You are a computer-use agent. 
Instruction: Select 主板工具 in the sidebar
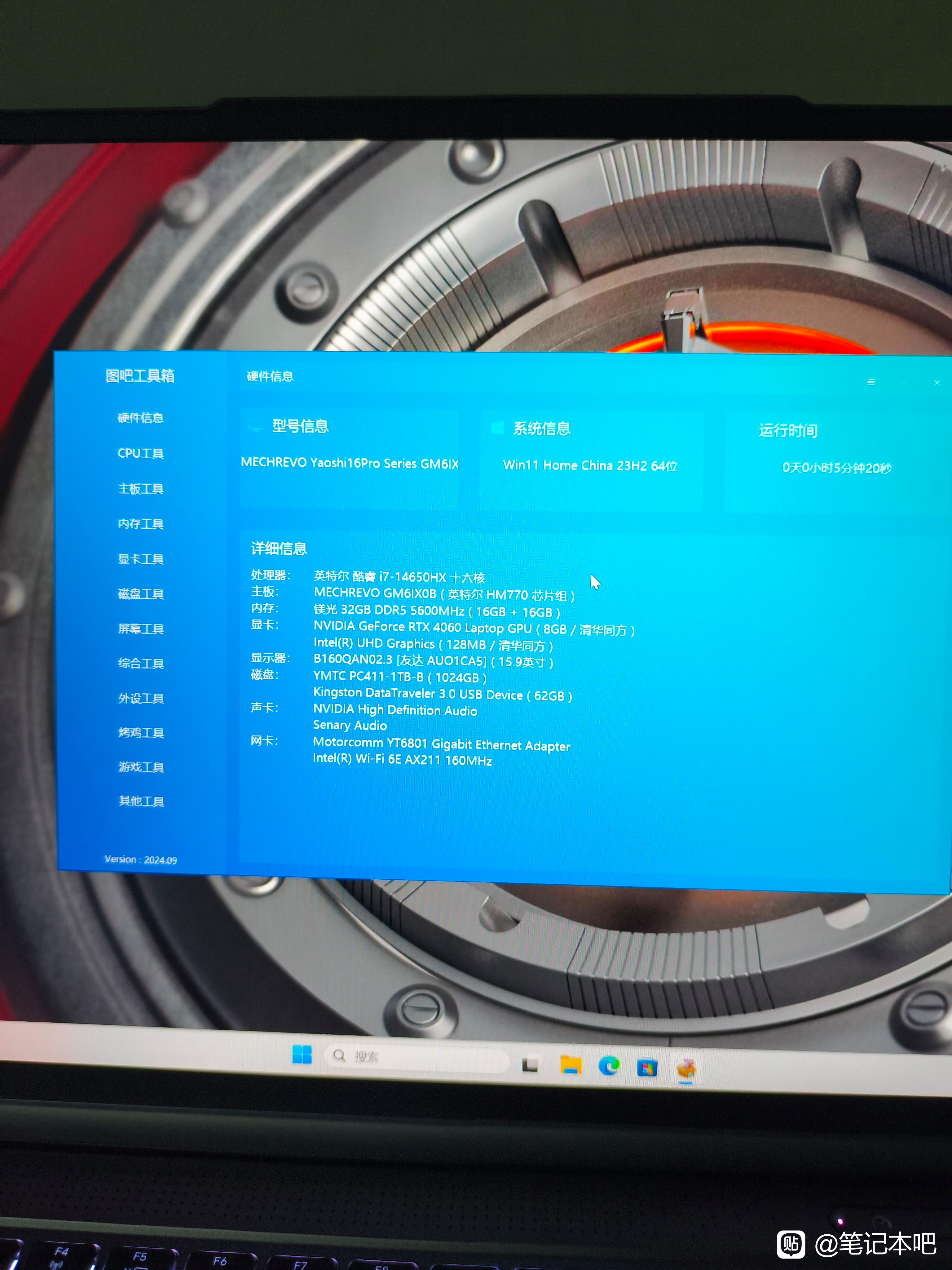(141, 489)
